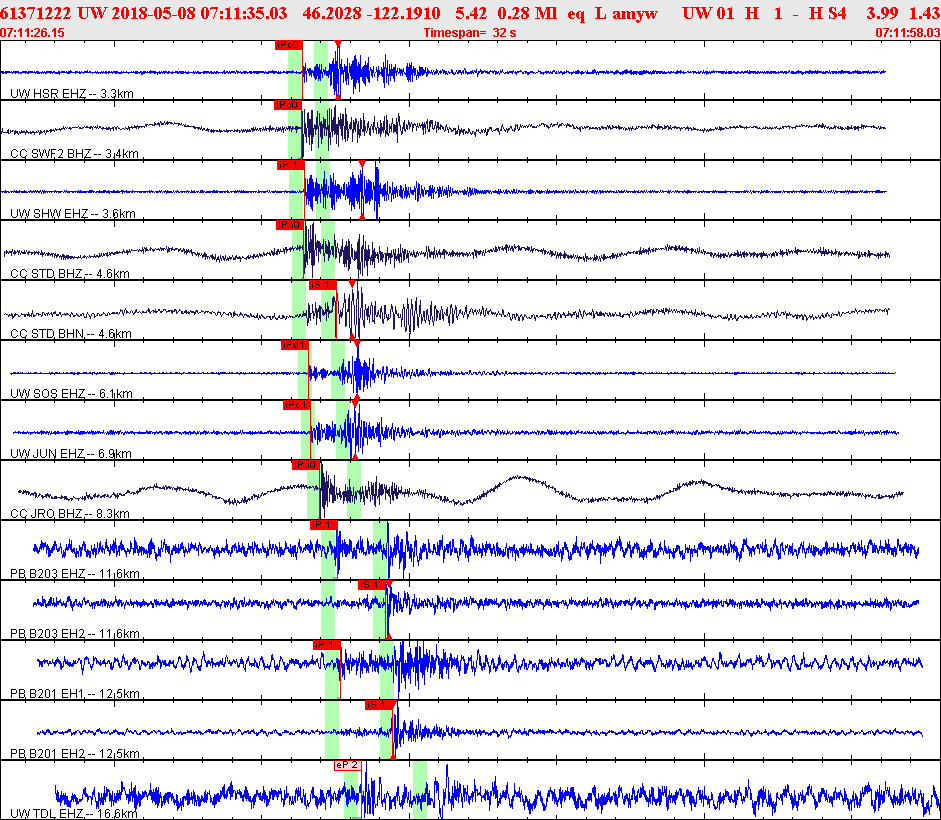Click the CC JRO BHZ waveform panel

click(470, 490)
